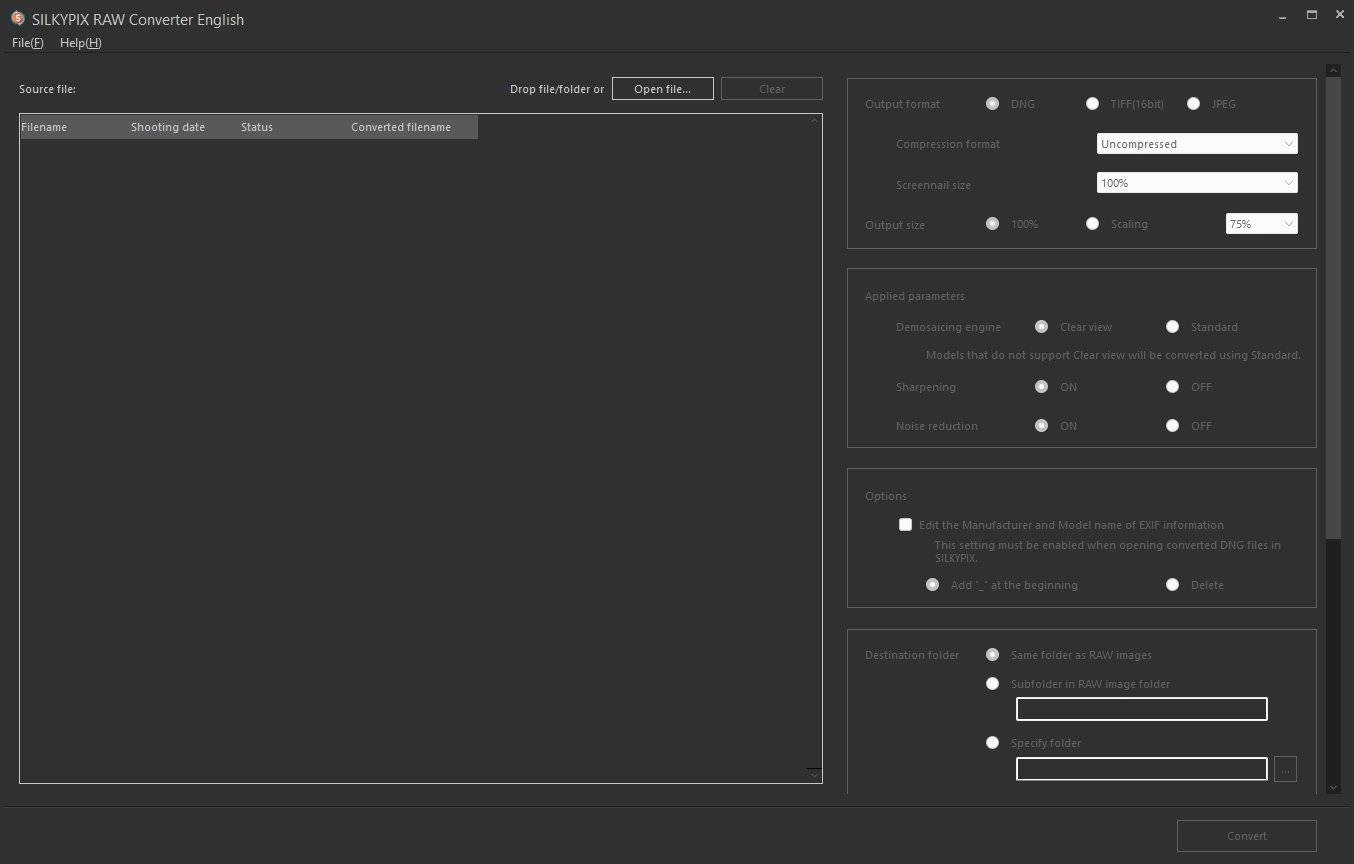This screenshot has height=864, width=1354.
Task: Close the SILKYPIX window
Action: [x=1340, y=15]
